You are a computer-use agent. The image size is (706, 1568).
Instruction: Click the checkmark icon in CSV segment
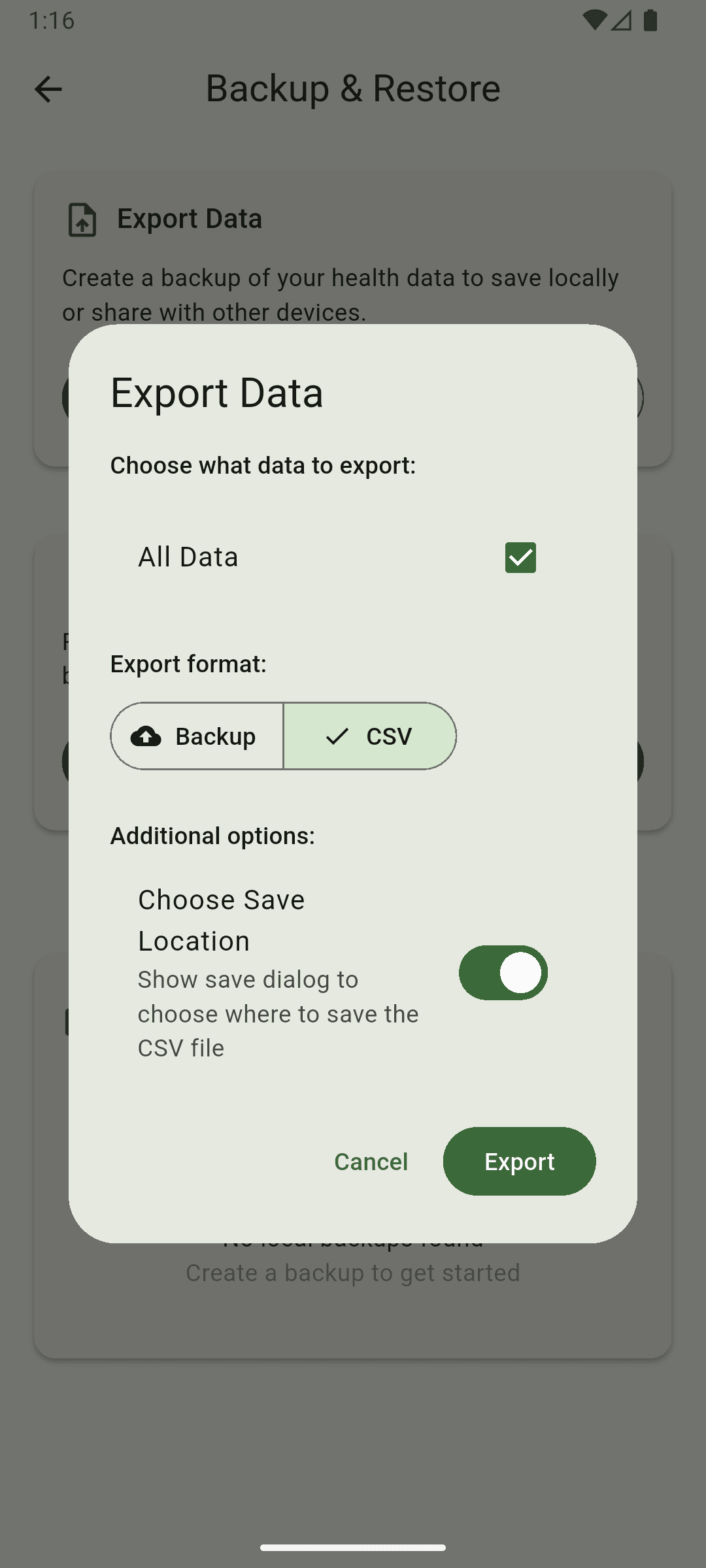coord(337,736)
